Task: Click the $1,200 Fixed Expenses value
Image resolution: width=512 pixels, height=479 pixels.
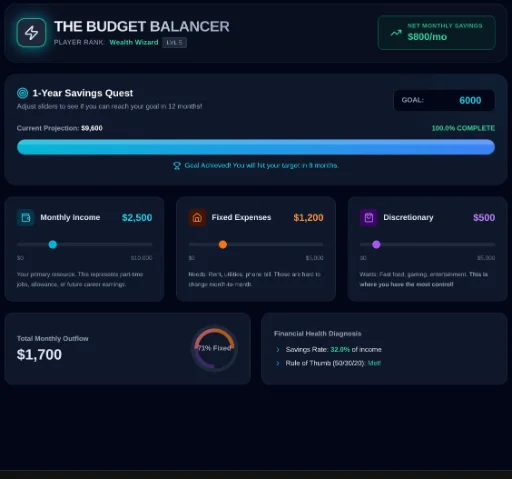Action: coord(308,218)
